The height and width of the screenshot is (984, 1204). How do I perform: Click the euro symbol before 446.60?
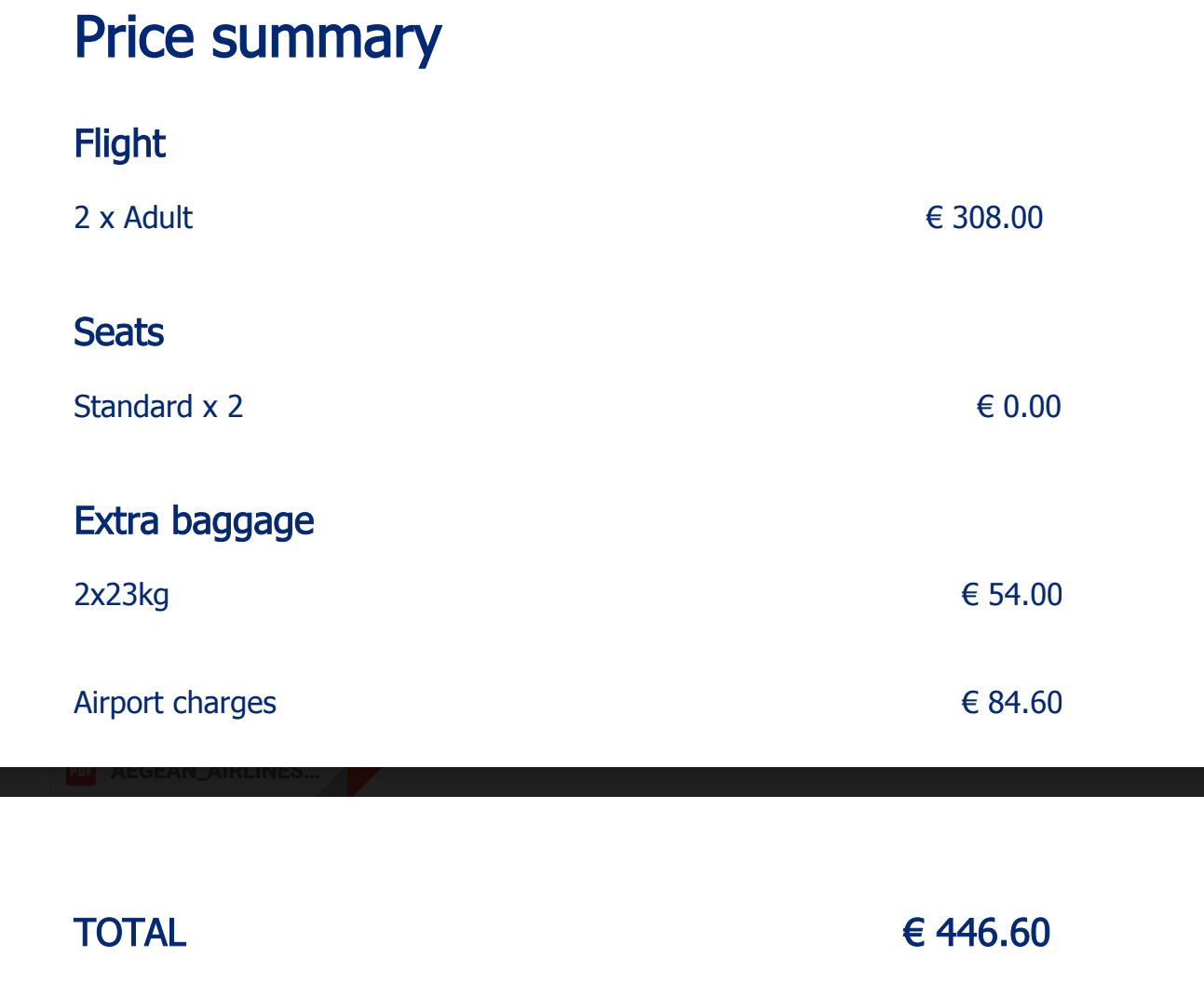click(x=913, y=933)
